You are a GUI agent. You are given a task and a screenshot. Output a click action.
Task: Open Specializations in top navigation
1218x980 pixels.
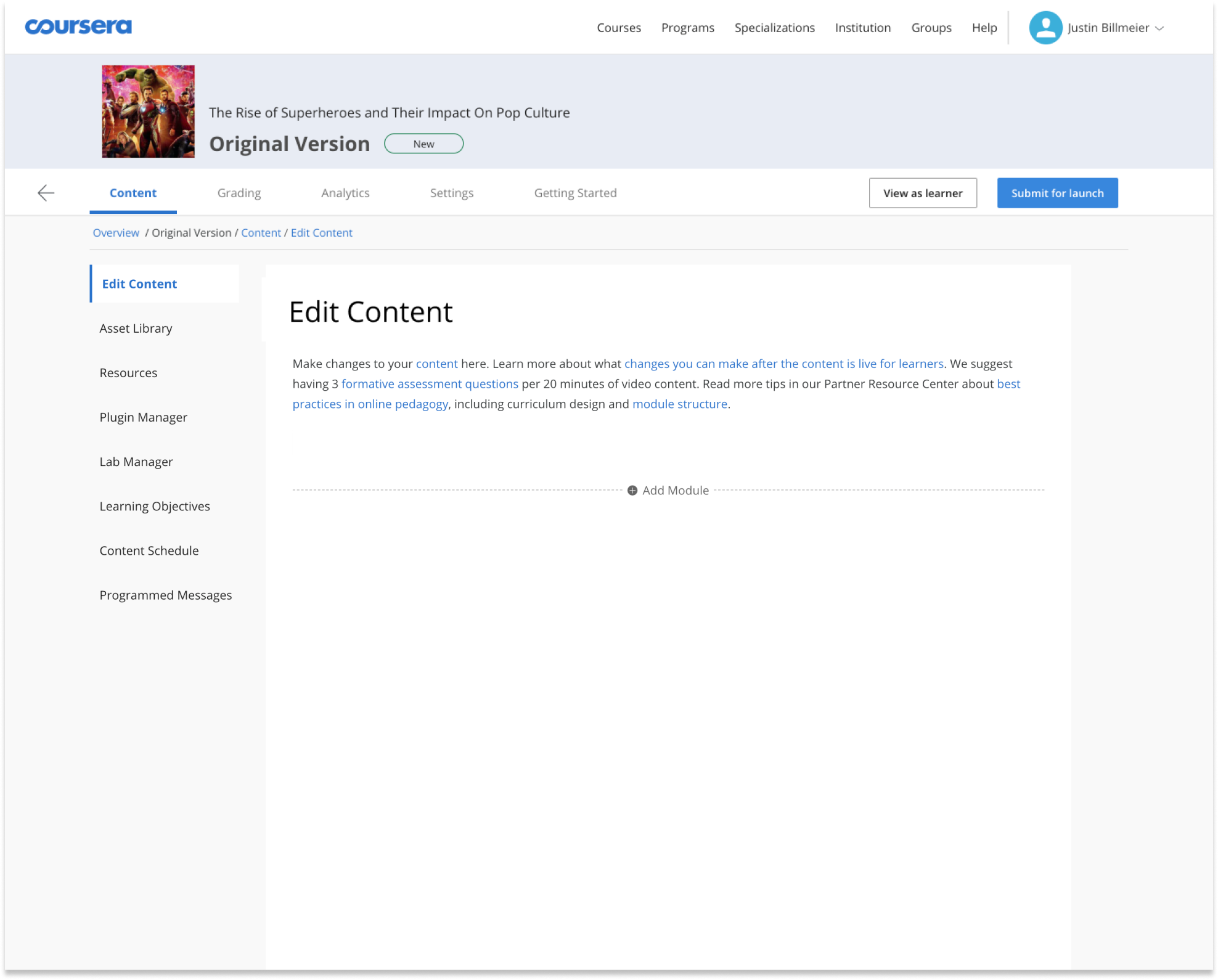tap(774, 28)
